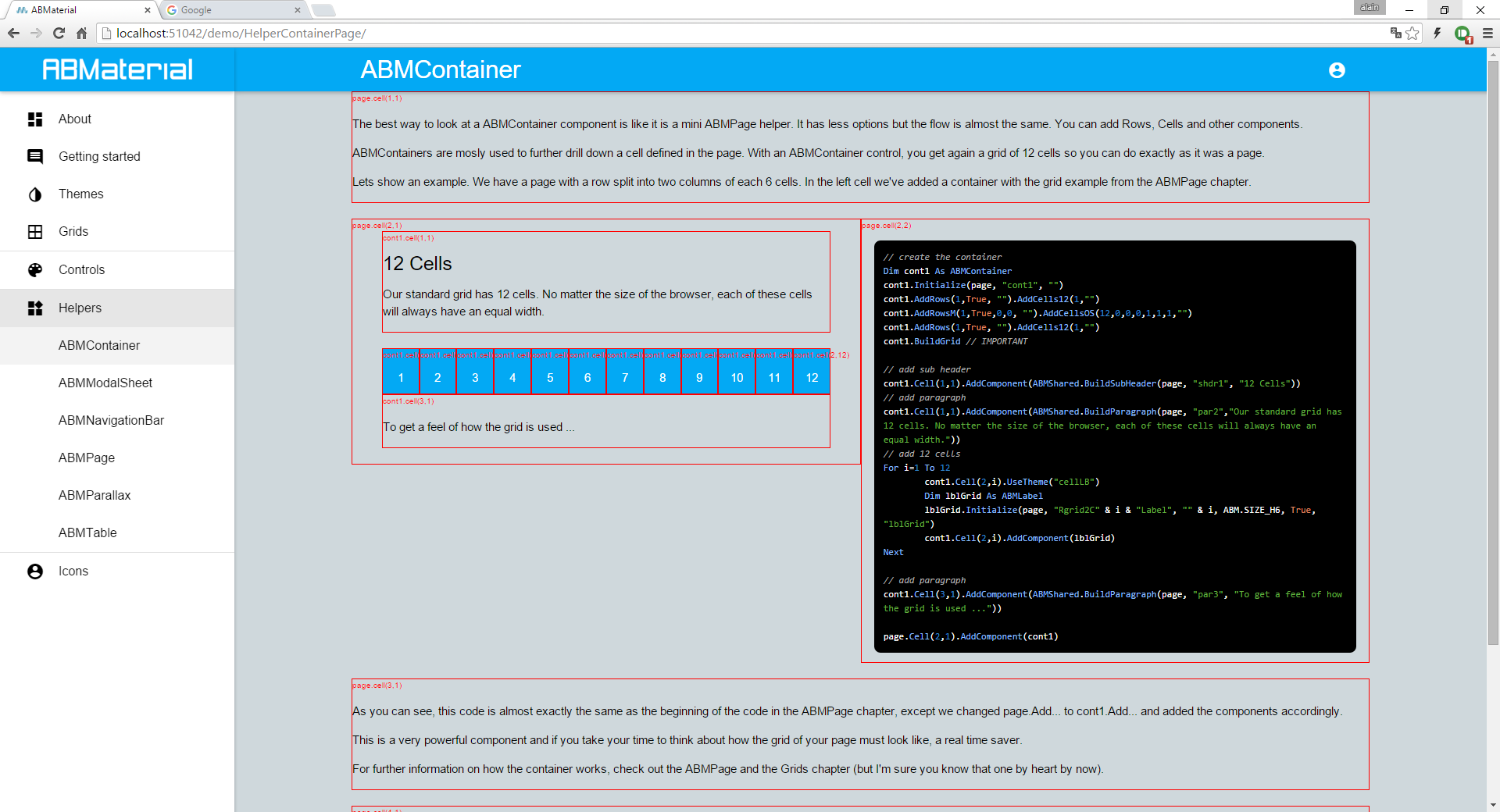
Task: Close the ABMaterial tab
Action: click(148, 10)
